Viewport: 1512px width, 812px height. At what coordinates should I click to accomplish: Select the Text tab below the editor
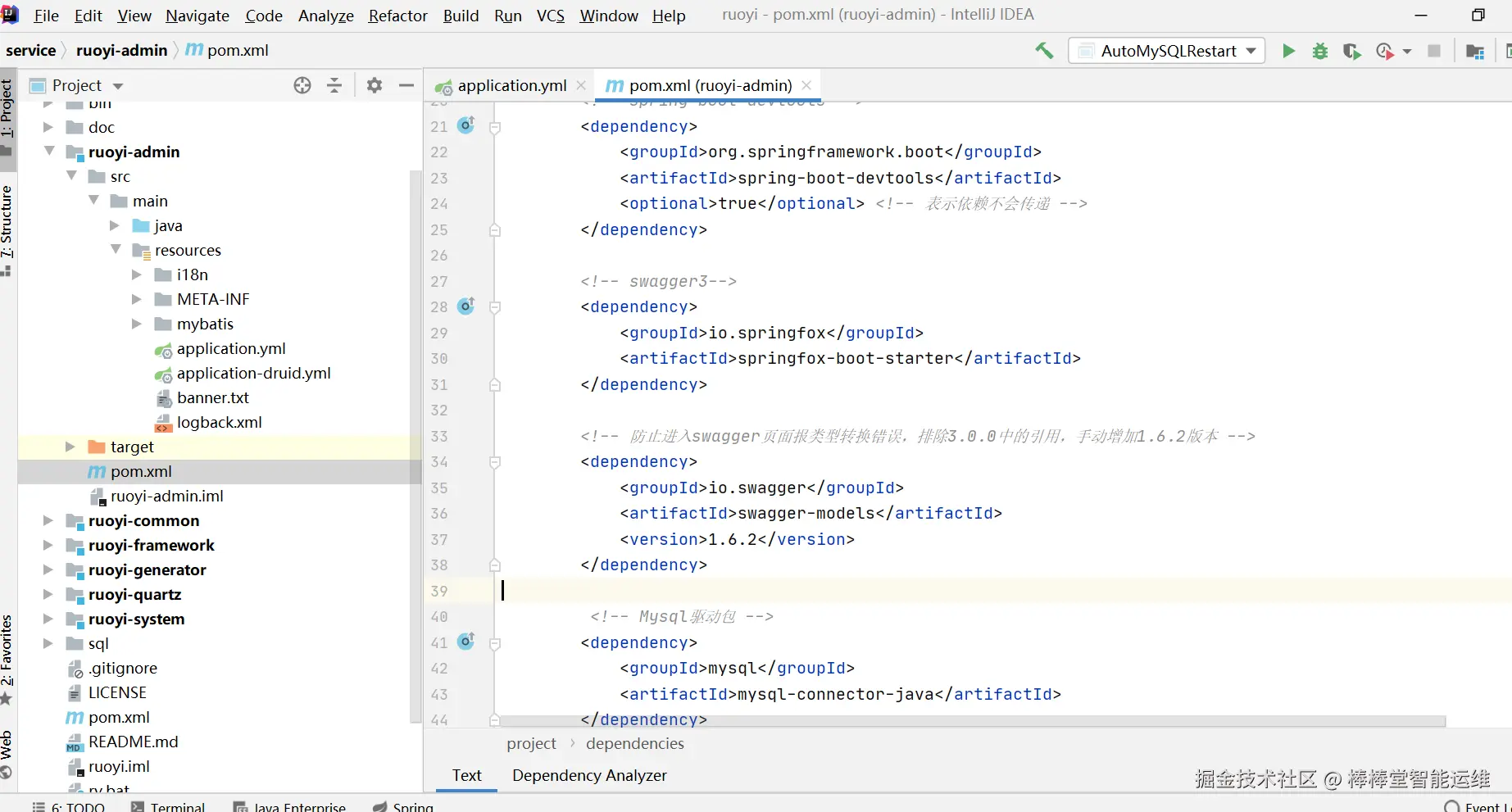point(466,775)
